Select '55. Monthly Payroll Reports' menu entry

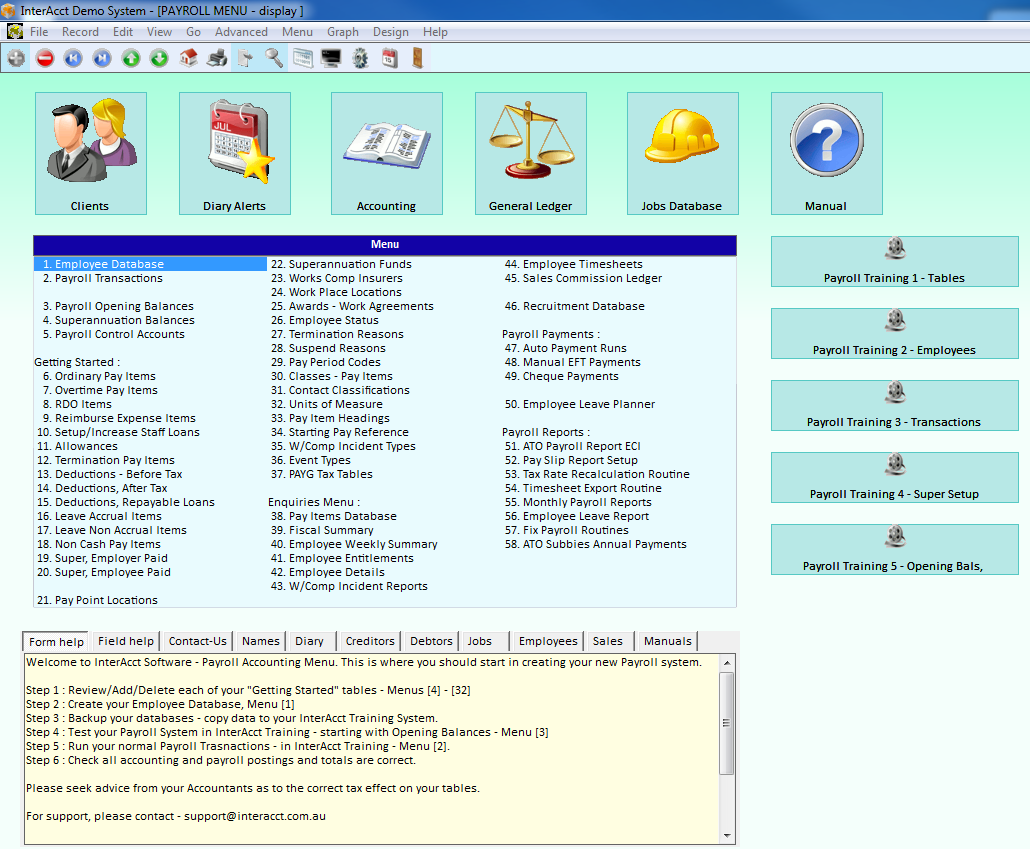coord(578,502)
